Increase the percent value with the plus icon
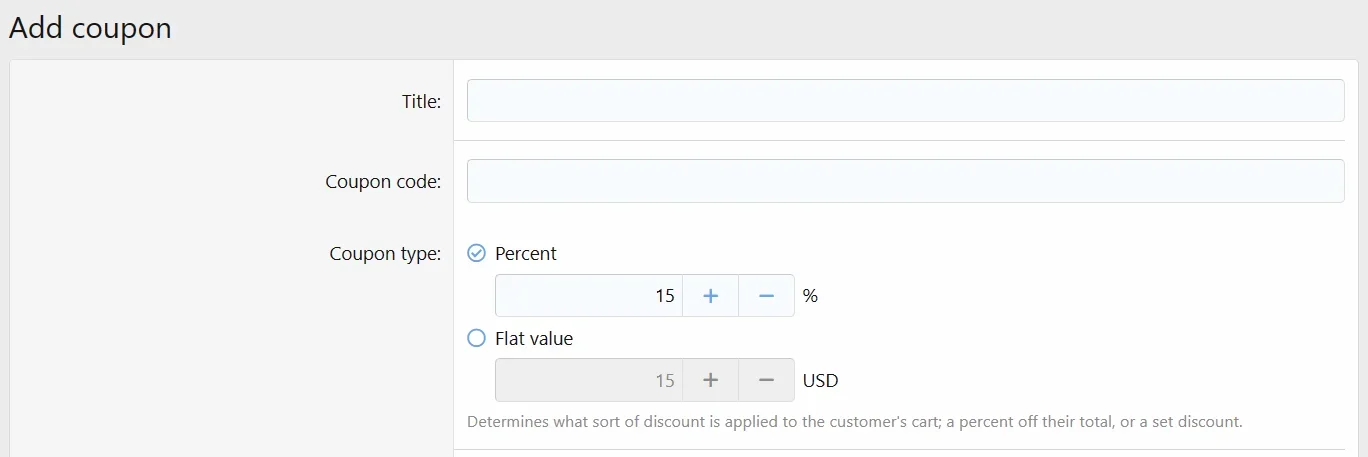Image resolution: width=1368 pixels, height=457 pixels. pyautogui.click(x=711, y=296)
